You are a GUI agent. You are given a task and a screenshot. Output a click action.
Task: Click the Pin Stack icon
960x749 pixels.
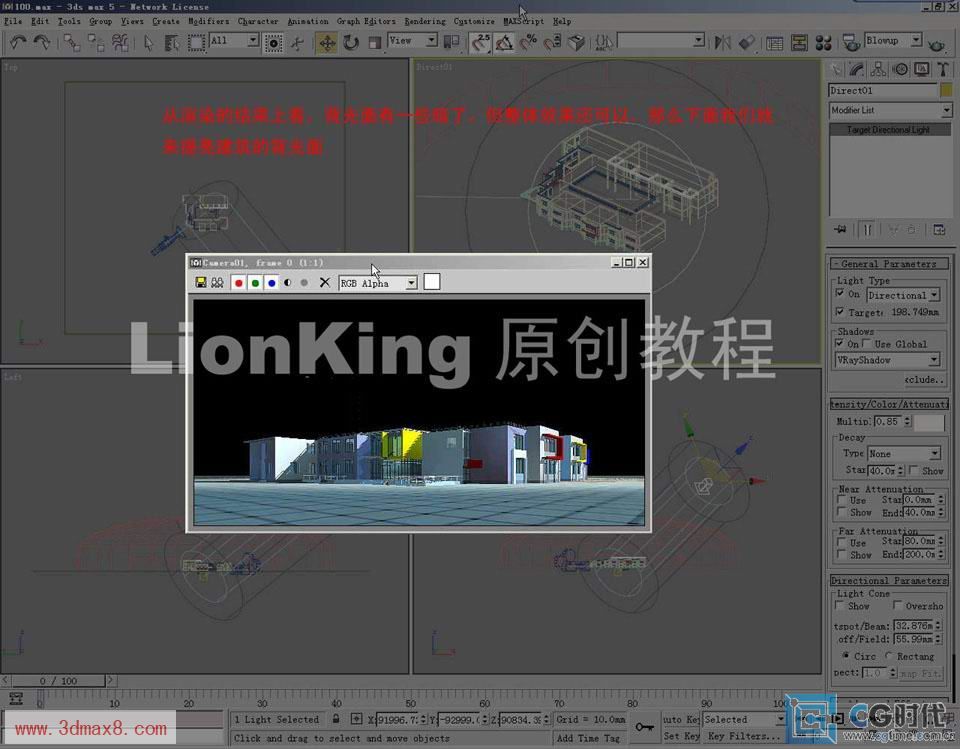tap(840, 230)
